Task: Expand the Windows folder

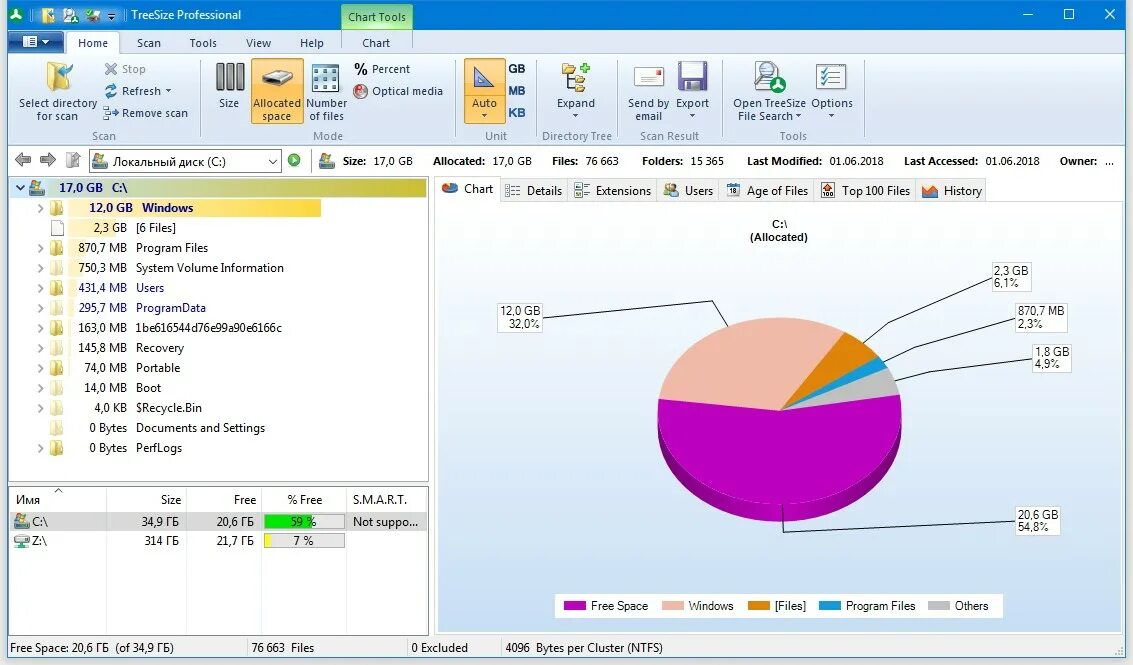Action: pos(40,208)
